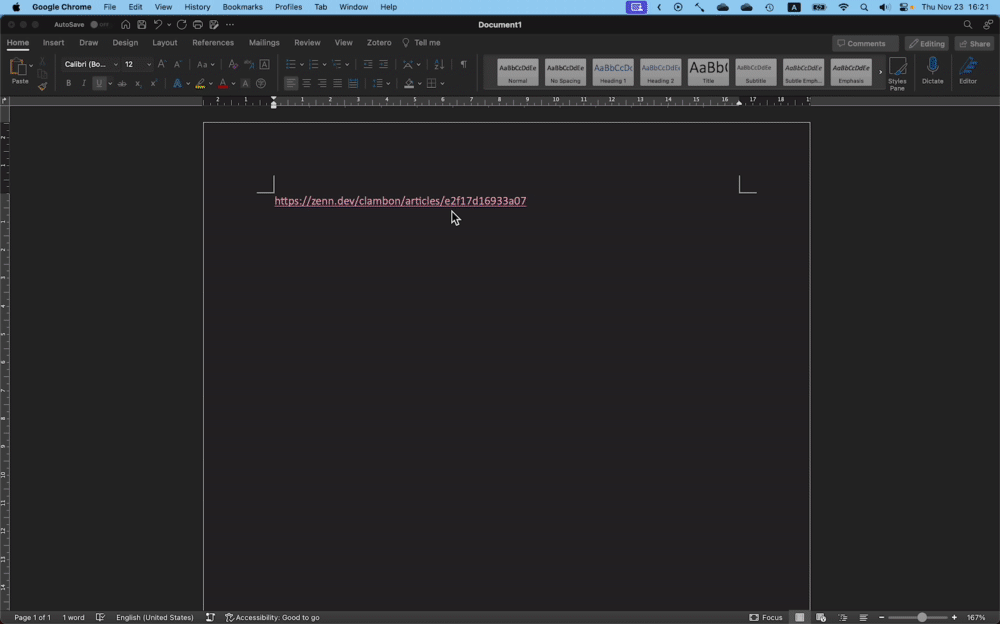Center align the text

(307, 84)
